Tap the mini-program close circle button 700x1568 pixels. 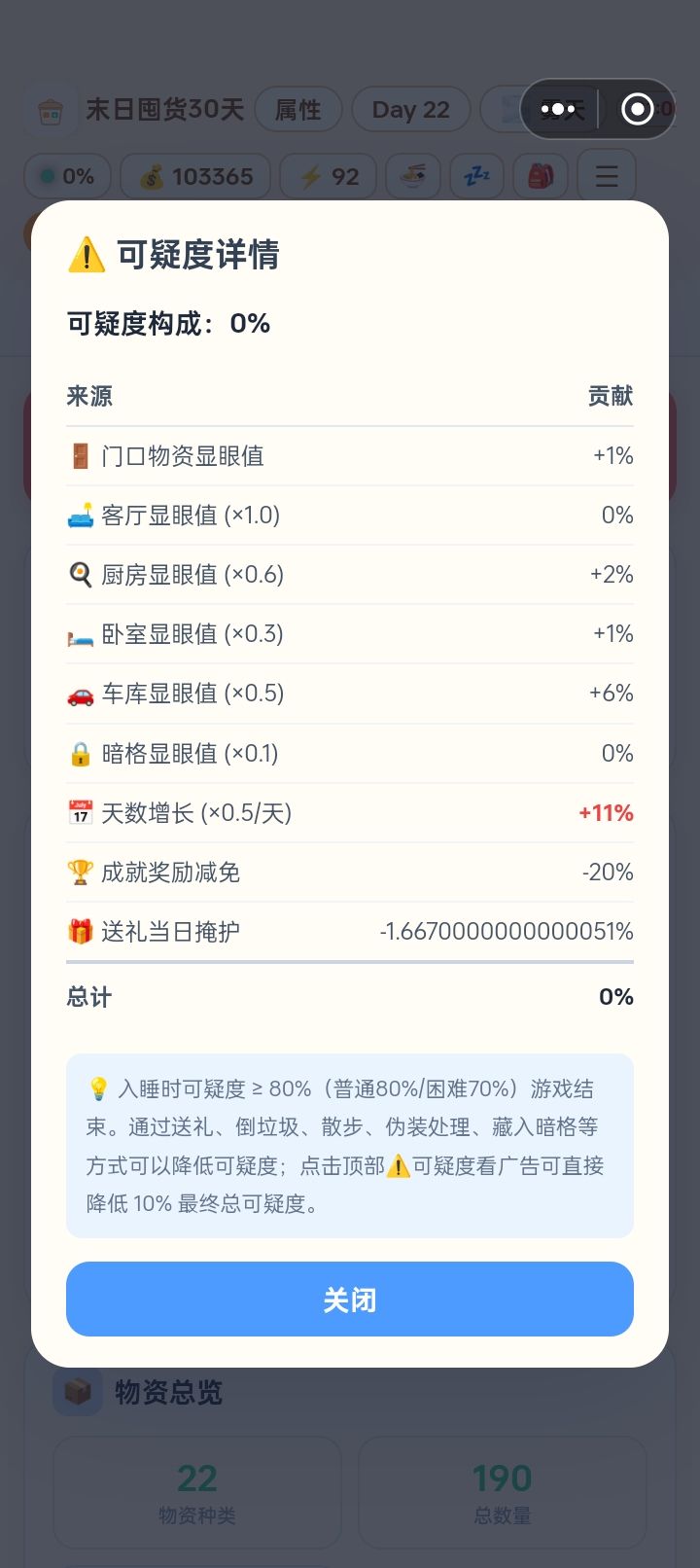[637, 109]
